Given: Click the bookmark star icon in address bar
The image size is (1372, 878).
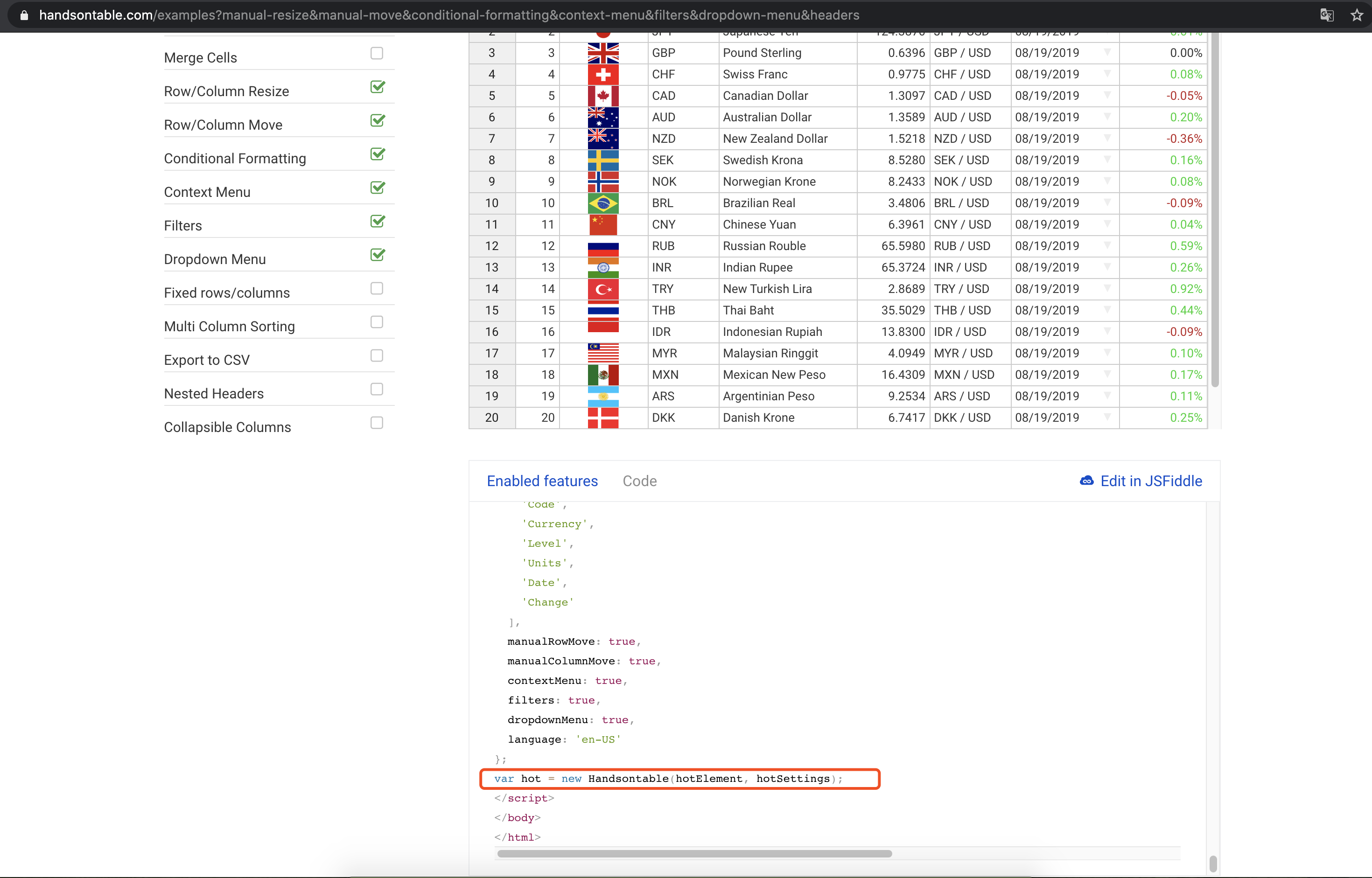Looking at the screenshot, I should pos(1357,15).
